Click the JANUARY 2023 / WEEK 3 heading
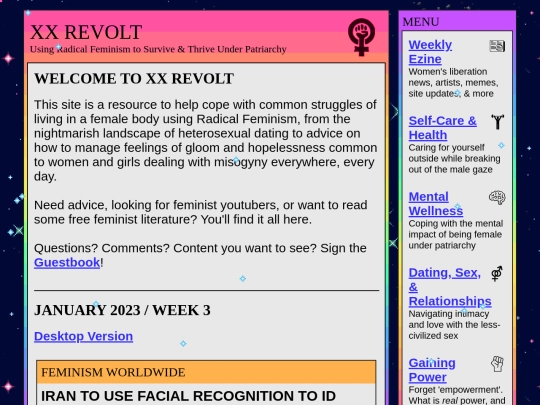540x405 pixels. pyautogui.click(x=122, y=310)
